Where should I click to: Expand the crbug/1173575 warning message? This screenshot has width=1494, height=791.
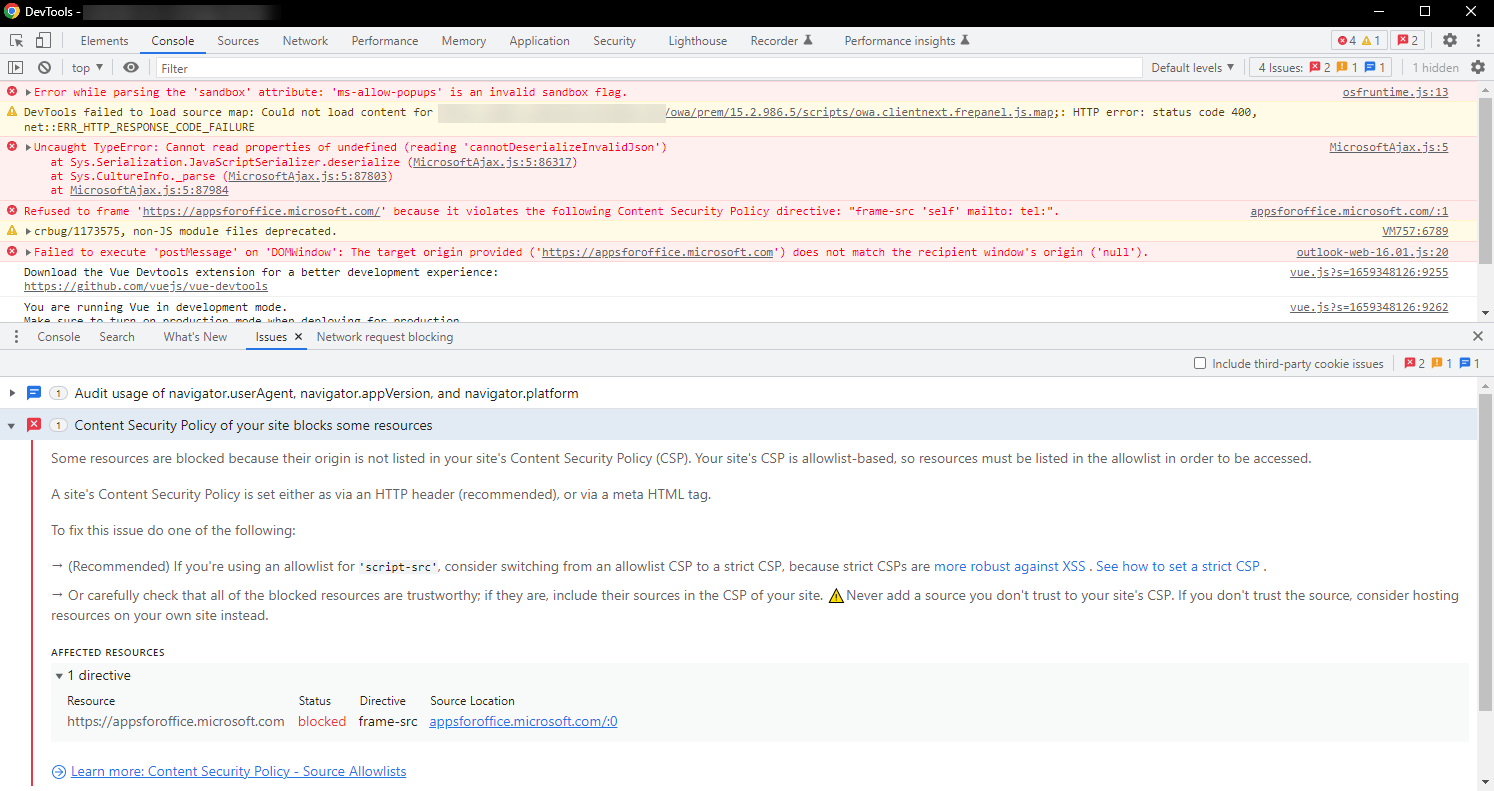[x=29, y=231]
